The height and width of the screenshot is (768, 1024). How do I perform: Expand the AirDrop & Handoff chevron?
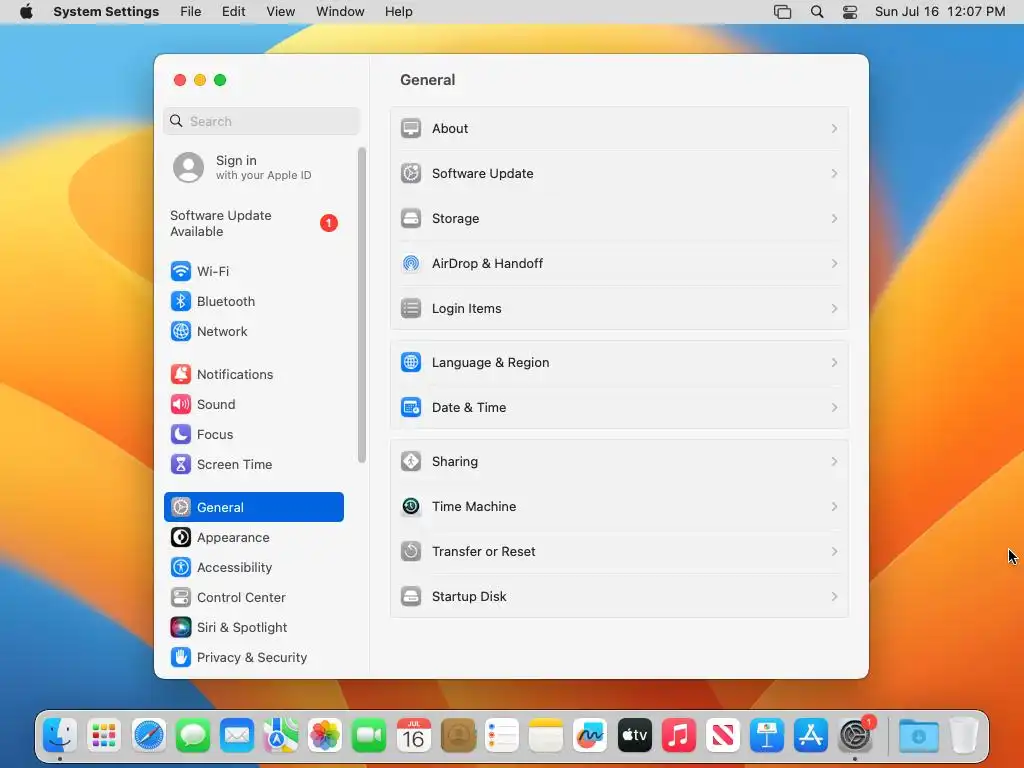(x=834, y=264)
